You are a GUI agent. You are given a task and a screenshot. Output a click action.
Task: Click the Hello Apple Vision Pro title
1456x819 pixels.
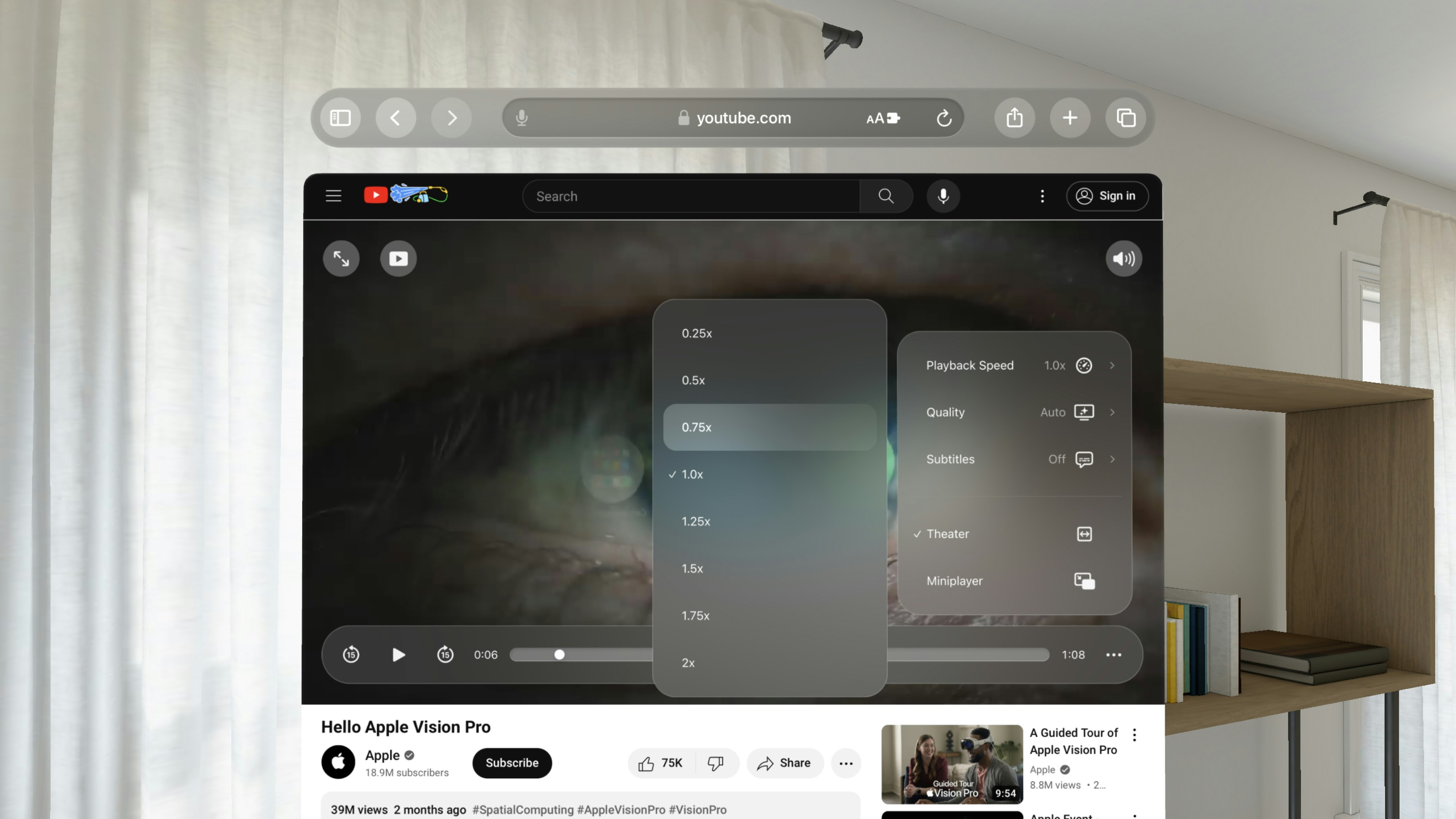406,727
